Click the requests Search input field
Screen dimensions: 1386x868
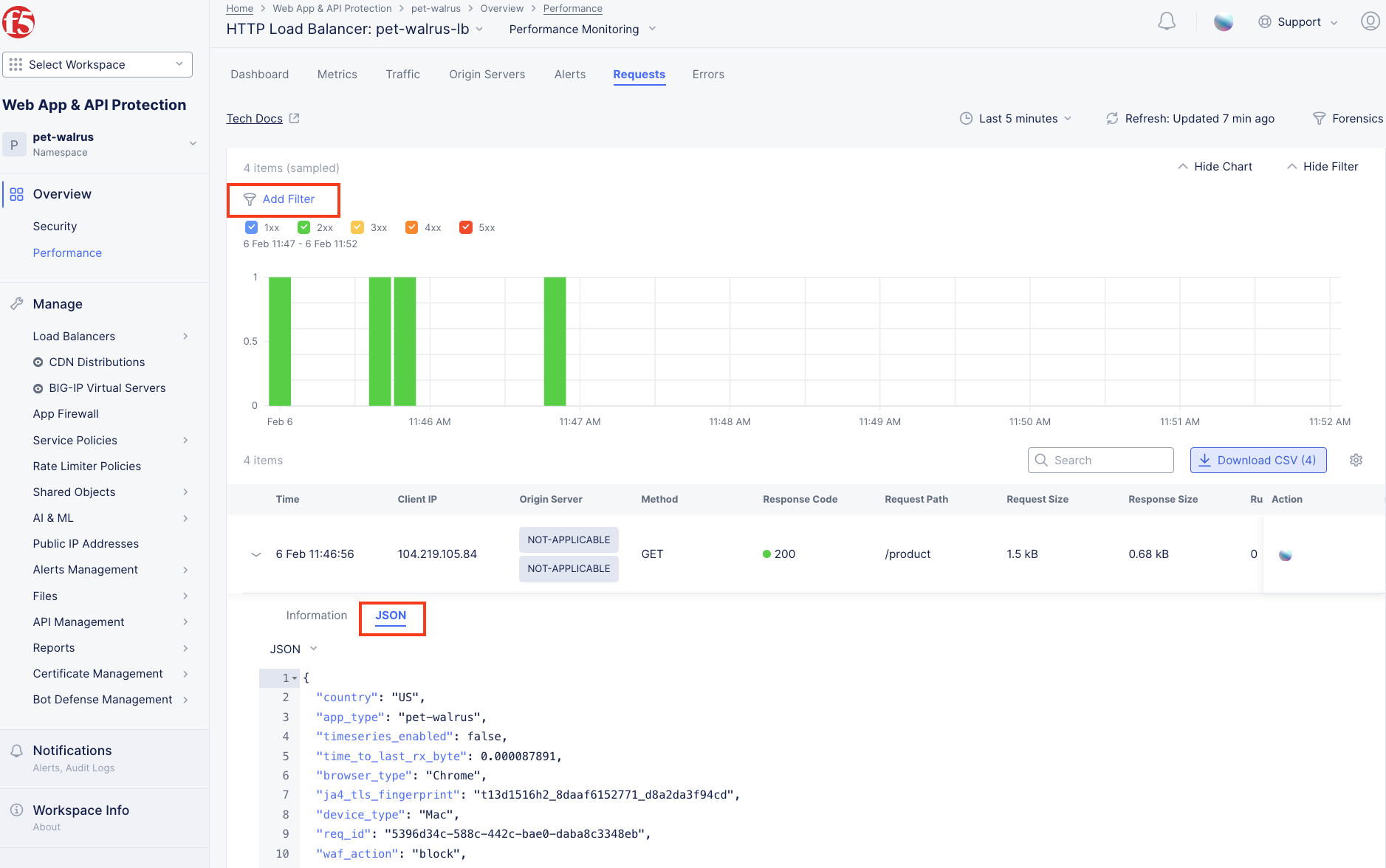[1101, 461]
